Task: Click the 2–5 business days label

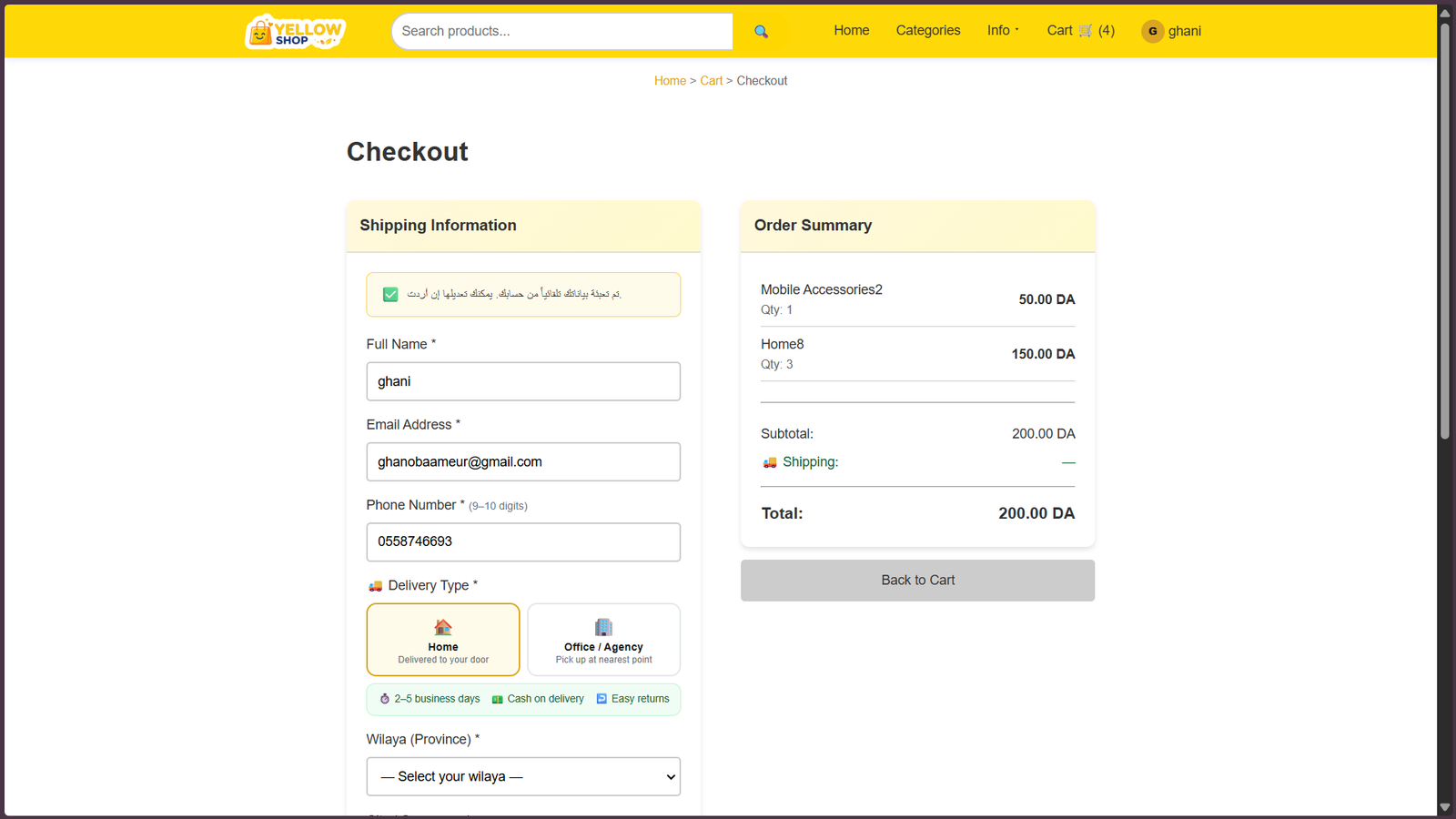Action: coord(437,699)
